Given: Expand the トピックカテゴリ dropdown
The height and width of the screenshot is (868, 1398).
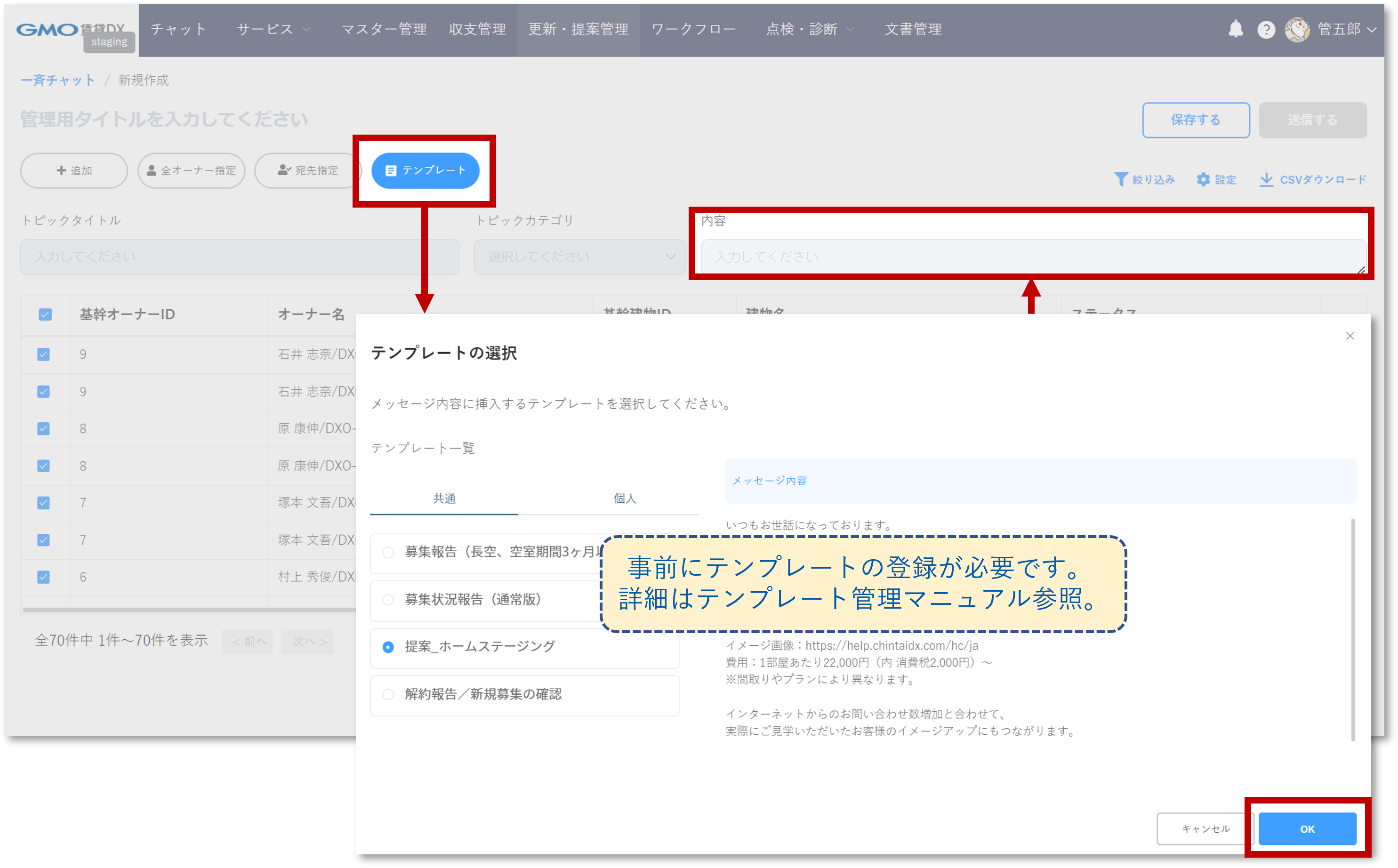Looking at the screenshot, I should [x=579, y=257].
